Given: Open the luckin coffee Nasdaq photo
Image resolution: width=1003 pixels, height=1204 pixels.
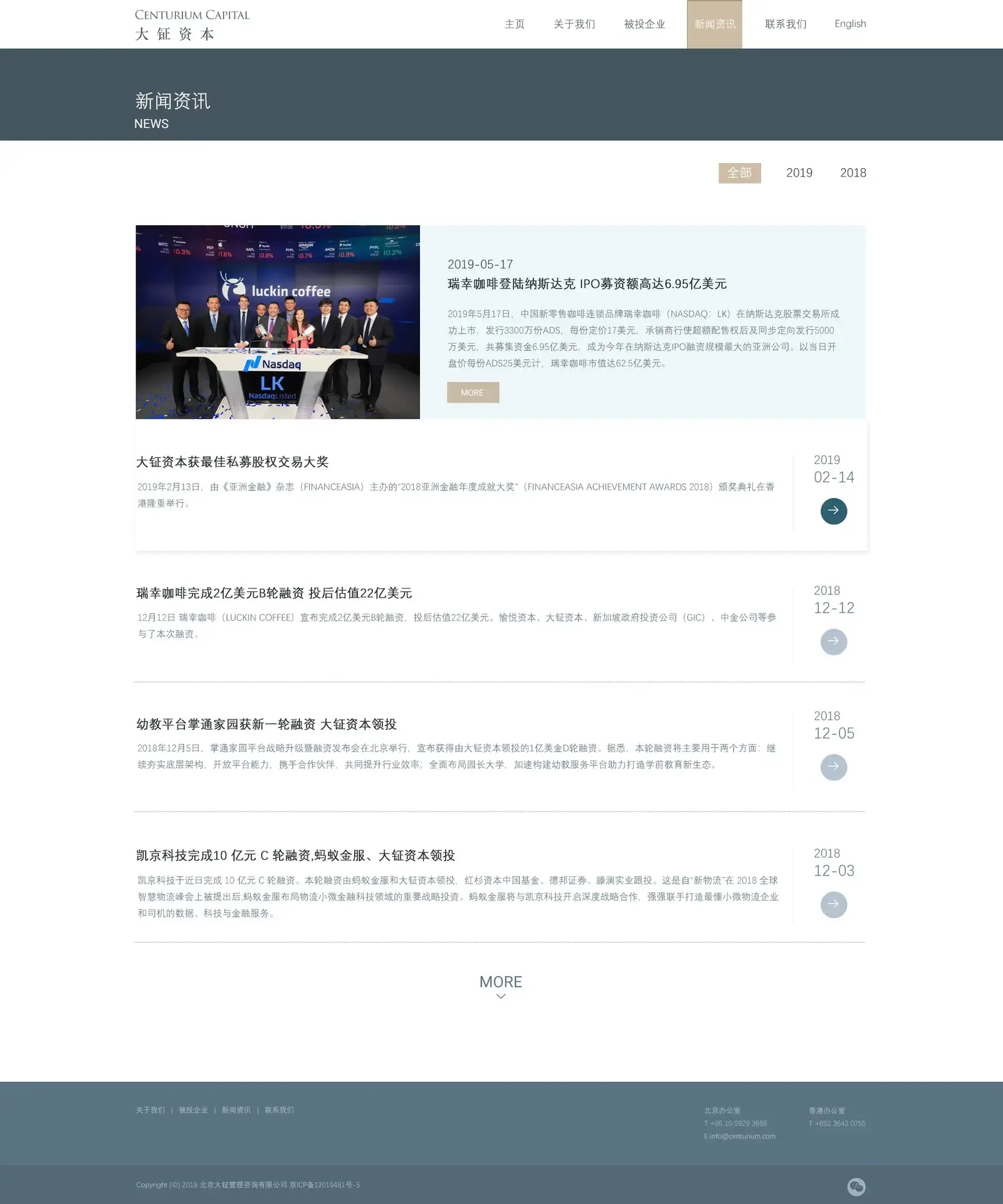Looking at the screenshot, I should (278, 322).
